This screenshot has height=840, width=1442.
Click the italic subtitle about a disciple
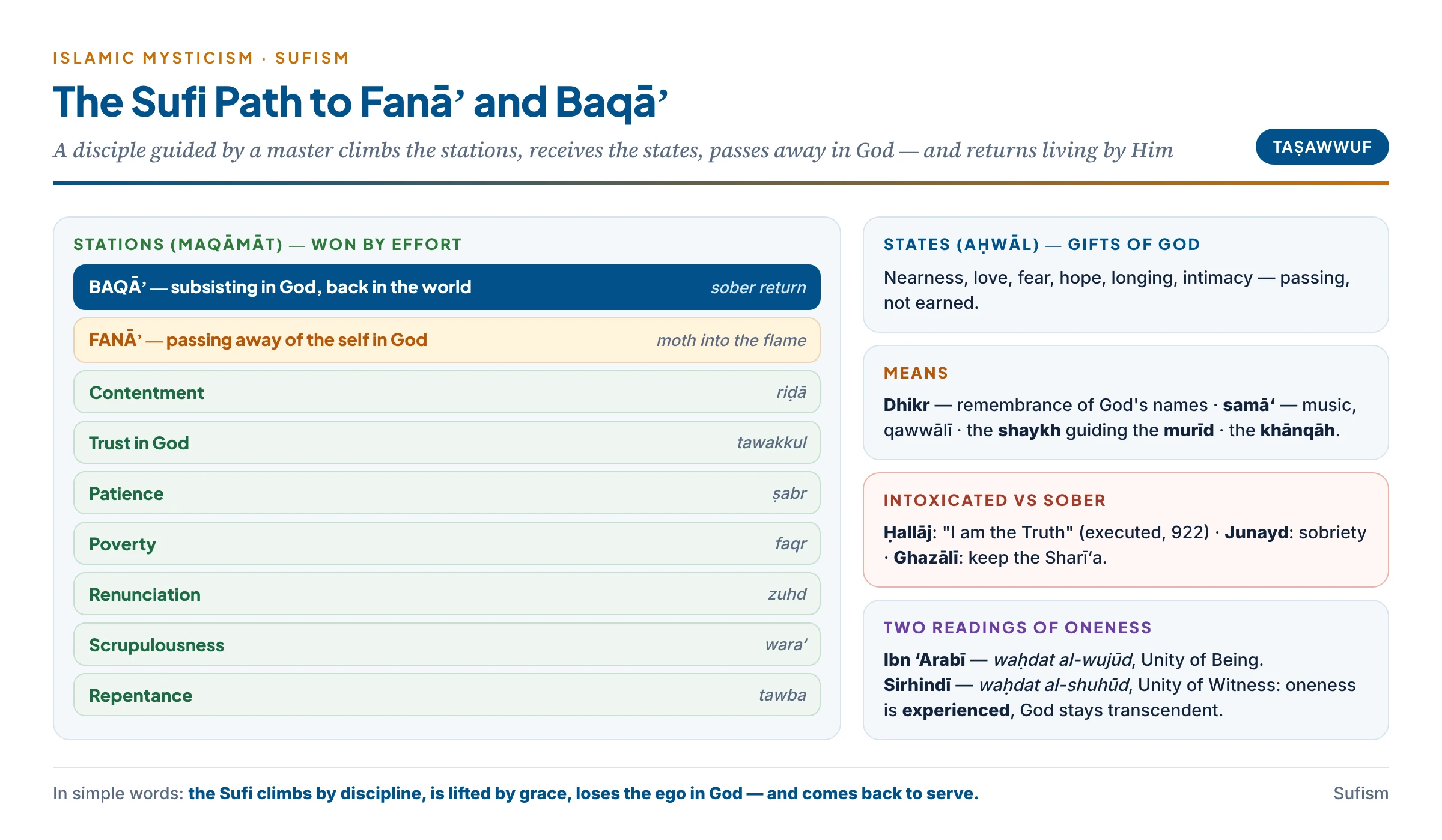point(613,150)
